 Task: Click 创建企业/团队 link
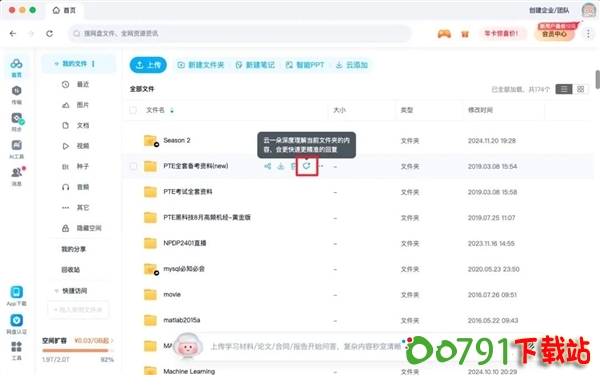pos(549,10)
